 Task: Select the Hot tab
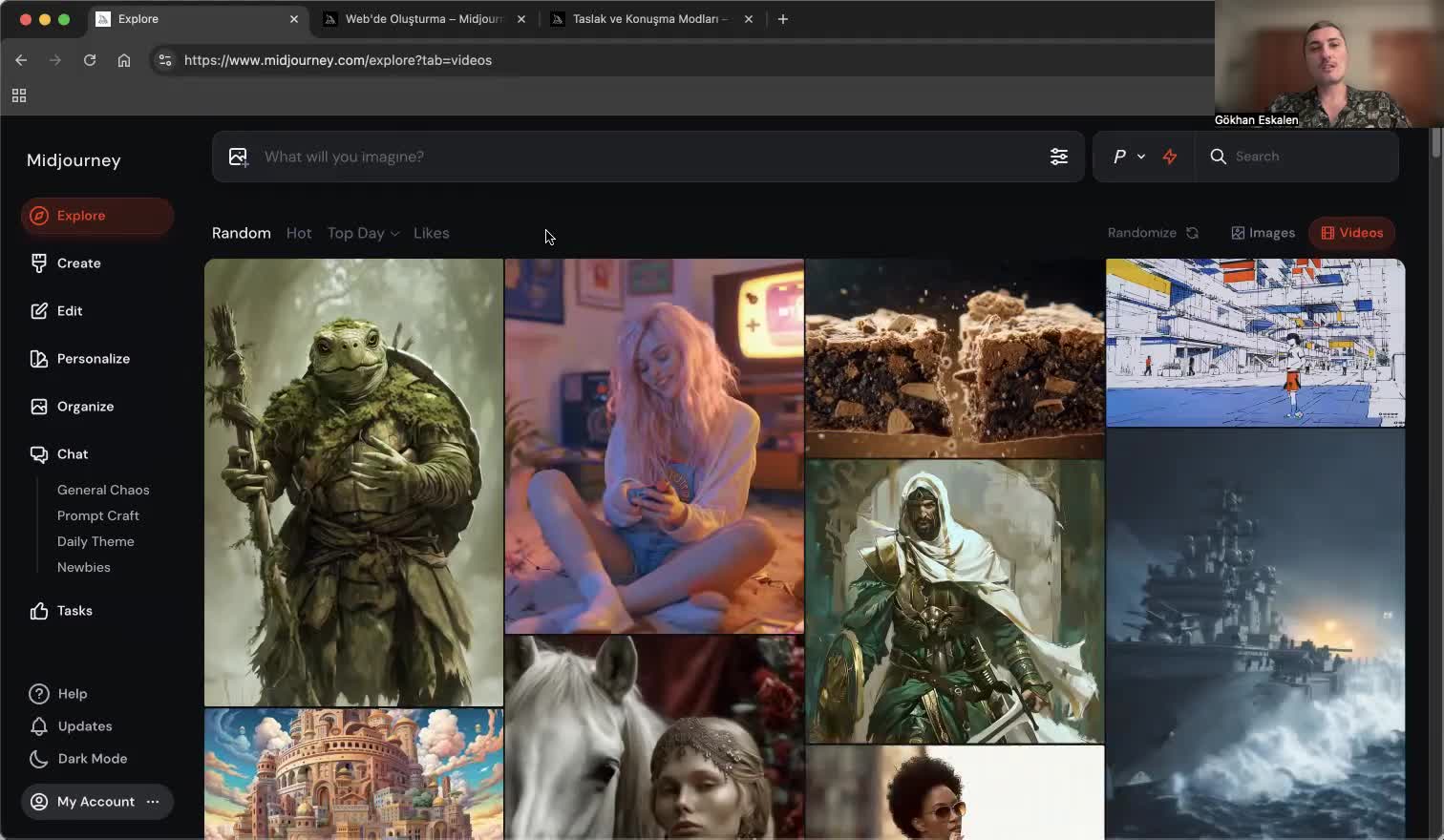point(299,233)
